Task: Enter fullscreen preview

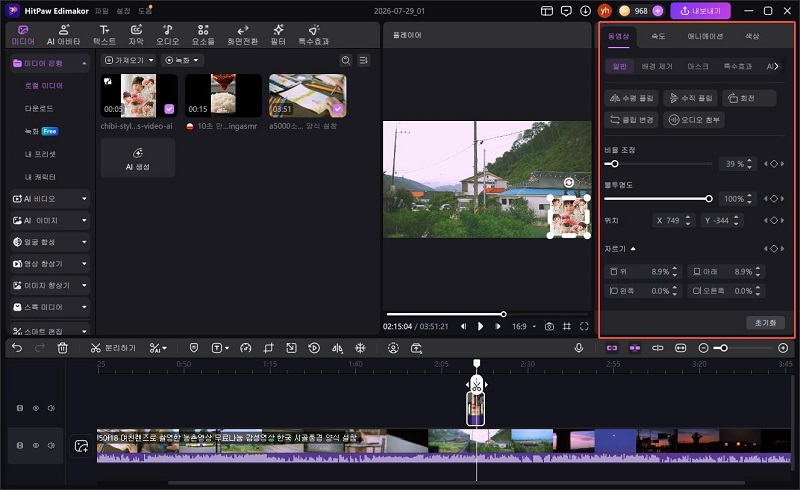Action: point(584,326)
